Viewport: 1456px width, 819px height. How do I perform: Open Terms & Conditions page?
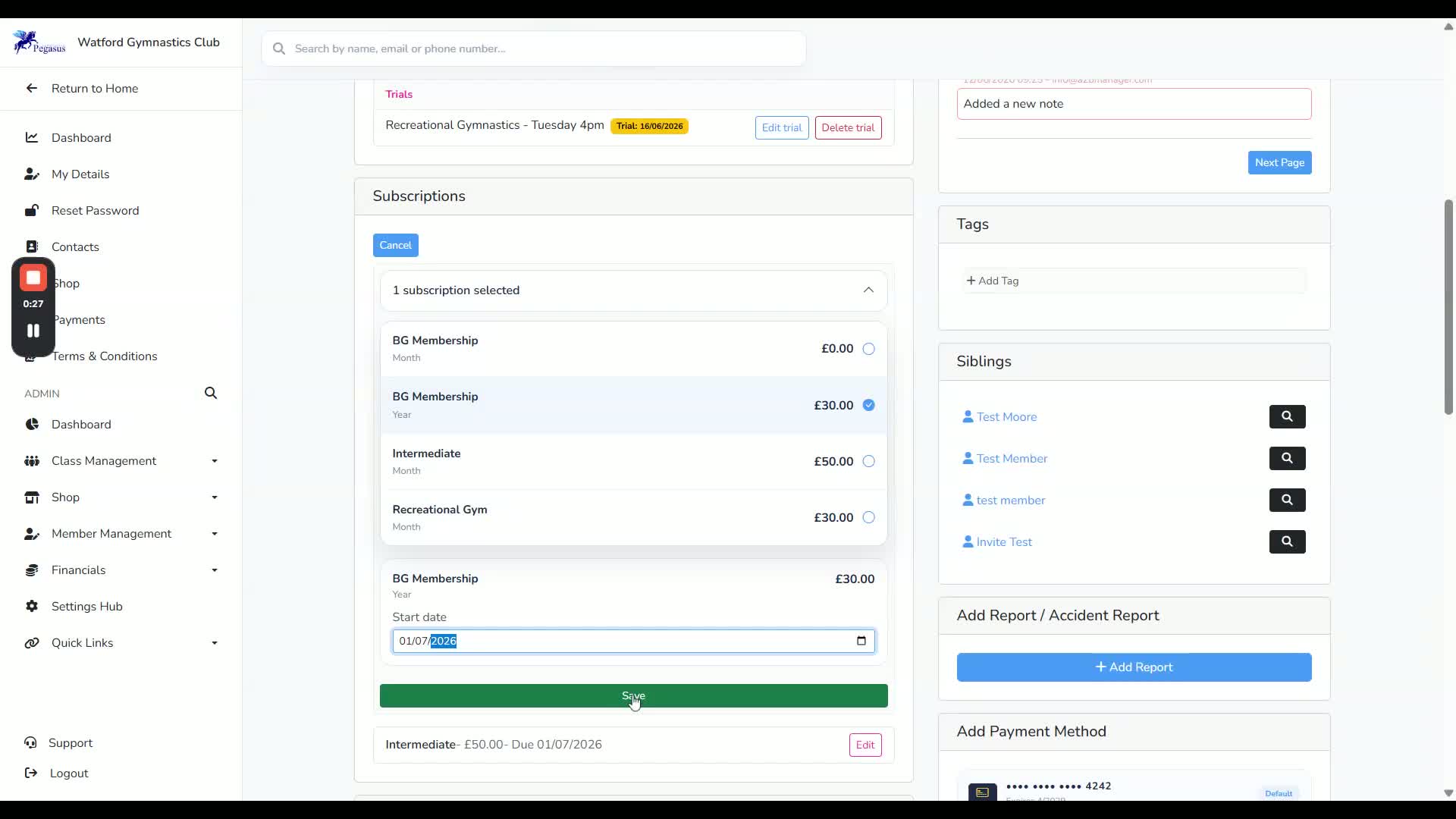coord(105,356)
